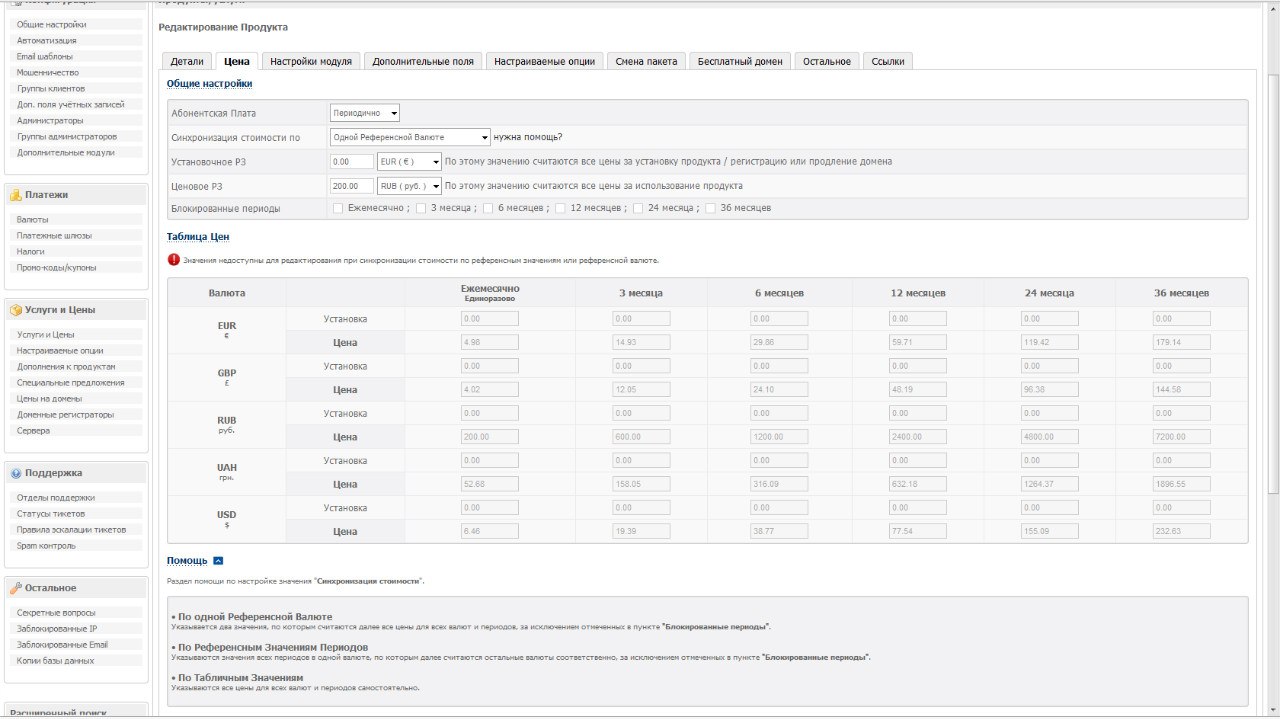The height and width of the screenshot is (719, 1280).
Task: Click the Платежи section coins icon
Action: [x=16, y=195]
